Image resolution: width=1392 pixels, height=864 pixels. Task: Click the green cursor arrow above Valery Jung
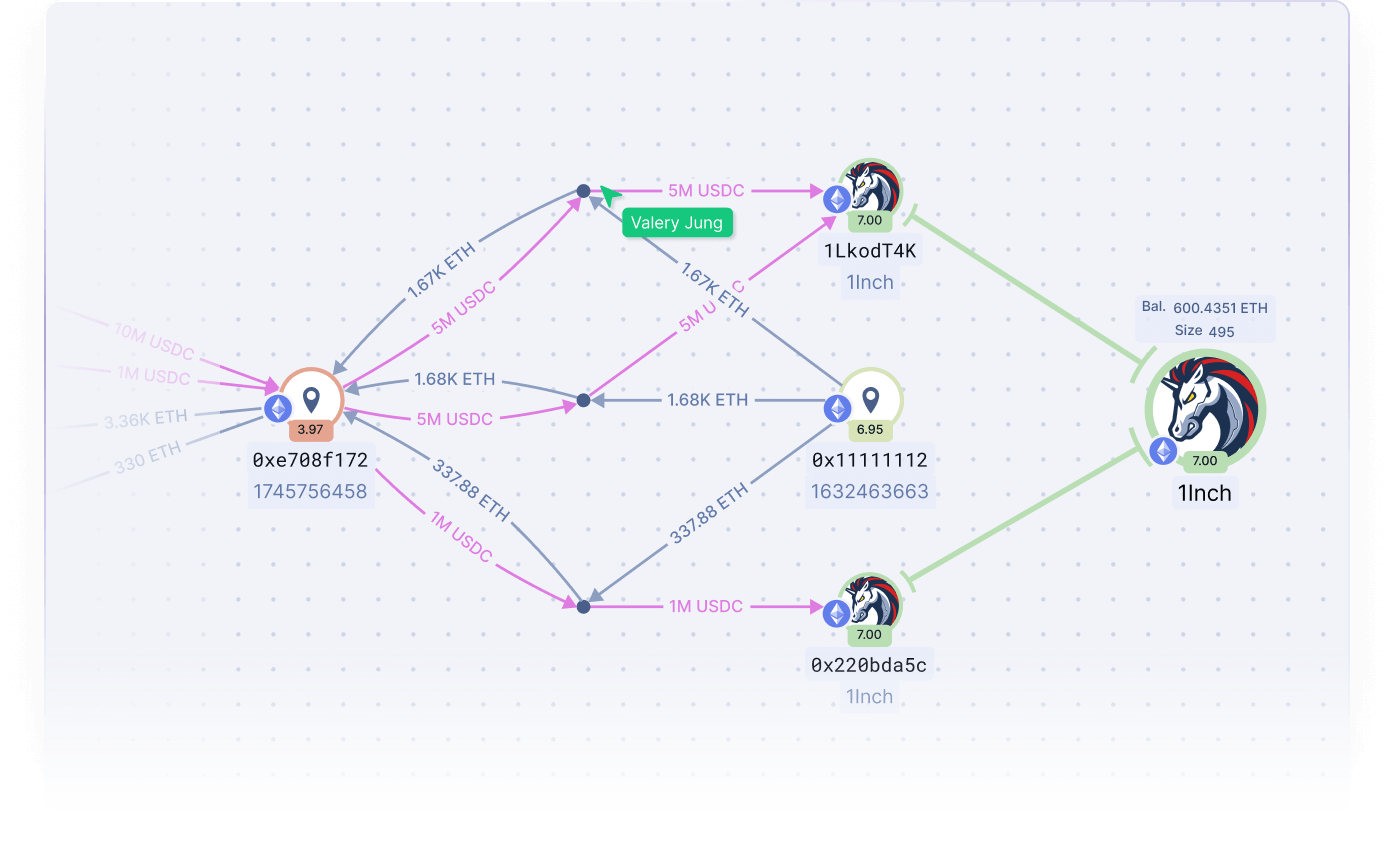tap(610, 195)
